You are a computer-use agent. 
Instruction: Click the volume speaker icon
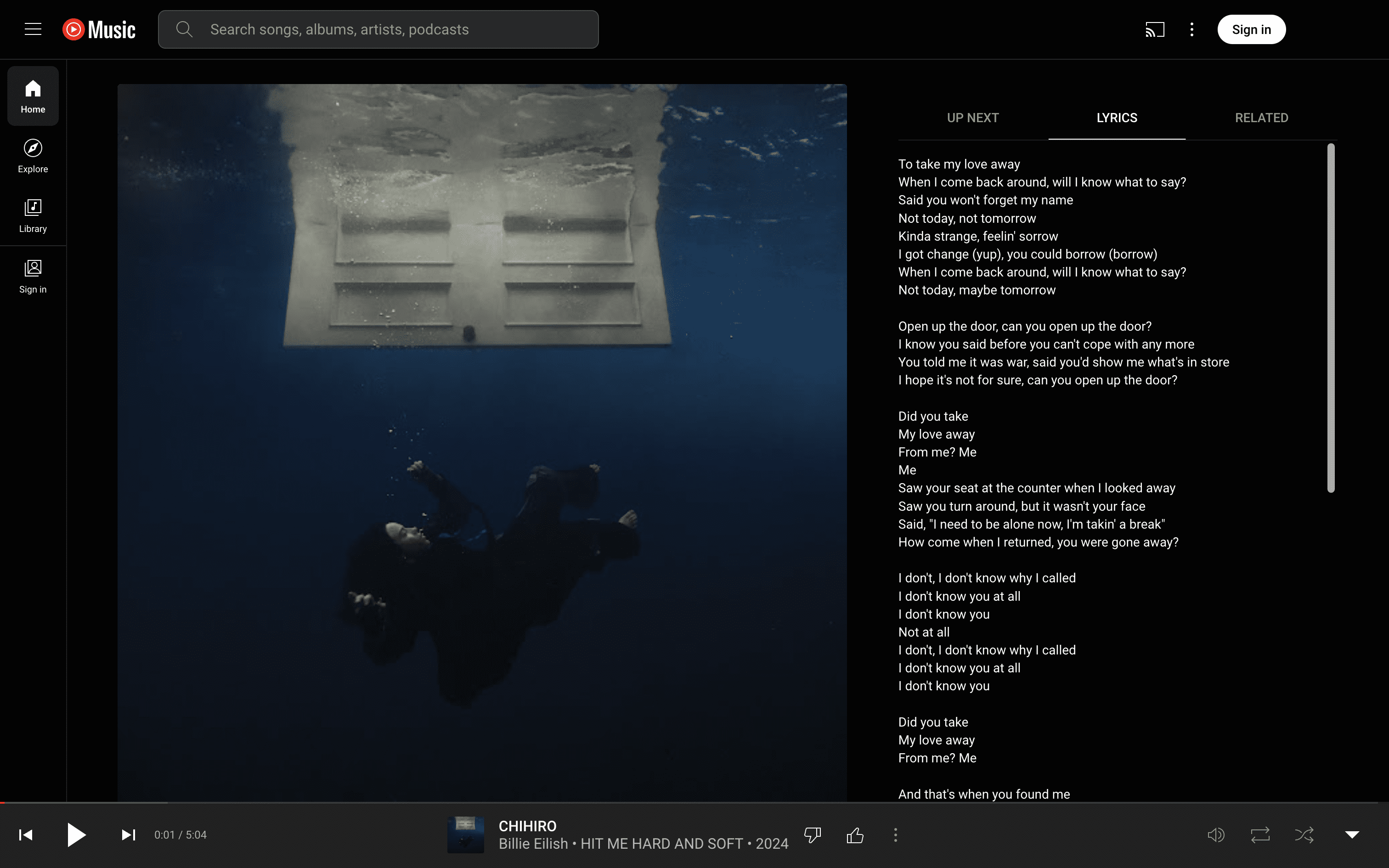(x=1216, y=835)
